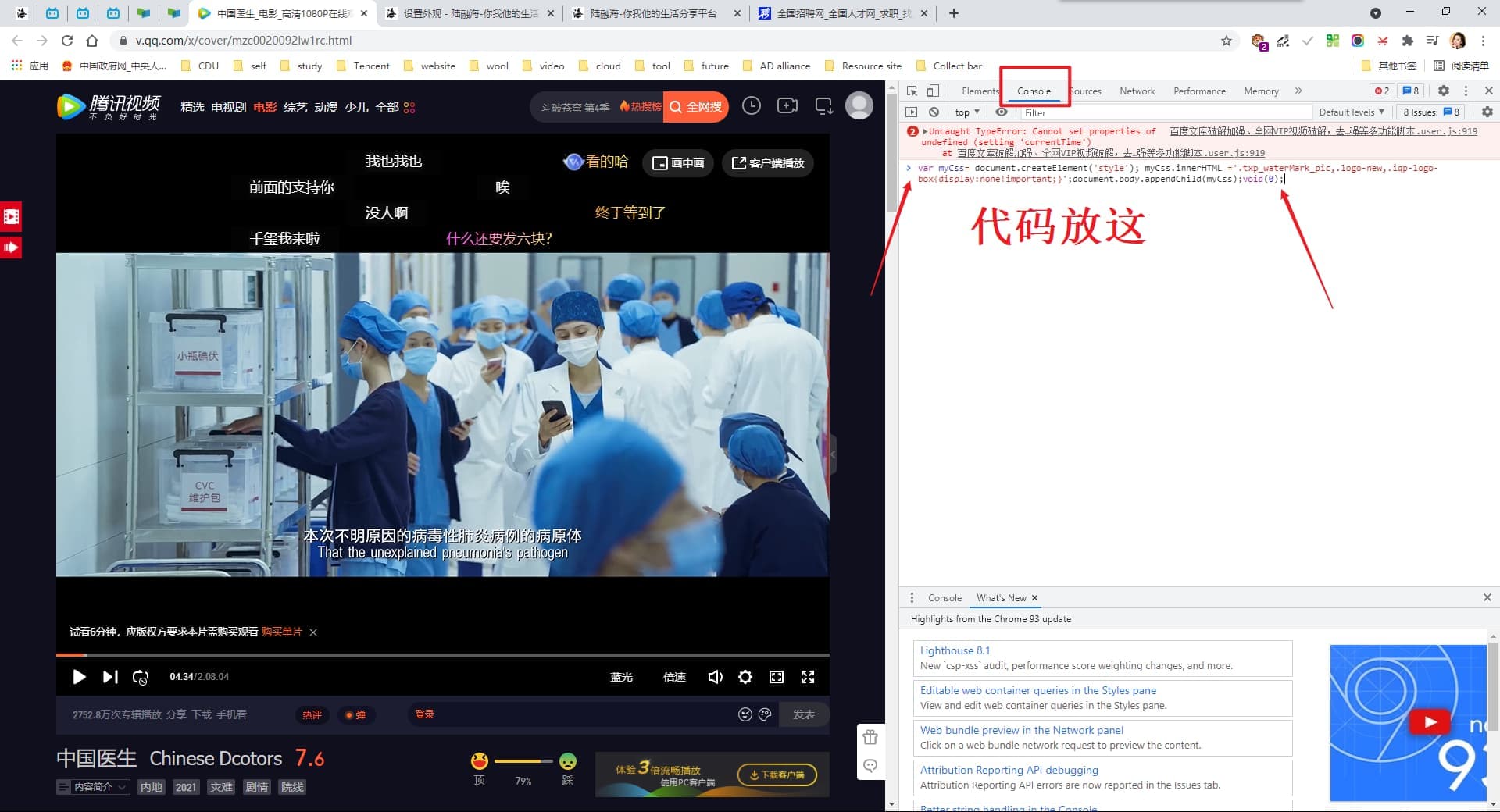Open DevTools settings gear

(x=1444, y=91)
